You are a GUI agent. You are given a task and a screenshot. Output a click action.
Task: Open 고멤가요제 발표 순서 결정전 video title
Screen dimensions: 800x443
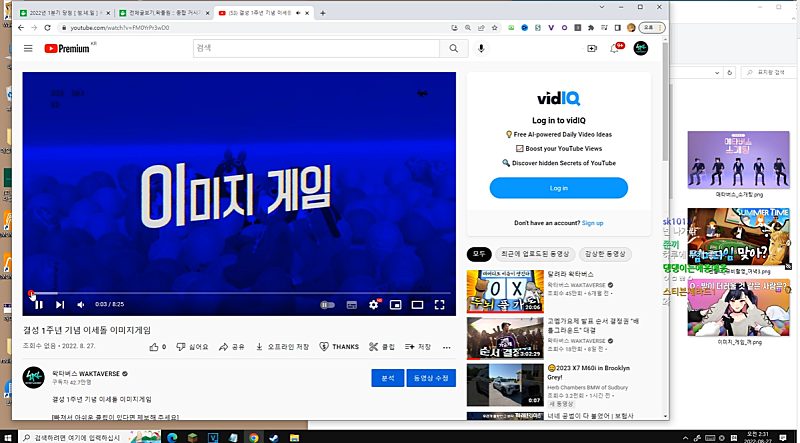tap(593, 326)
